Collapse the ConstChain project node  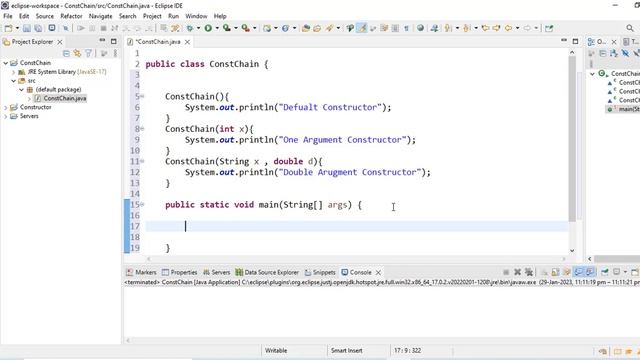6,63
